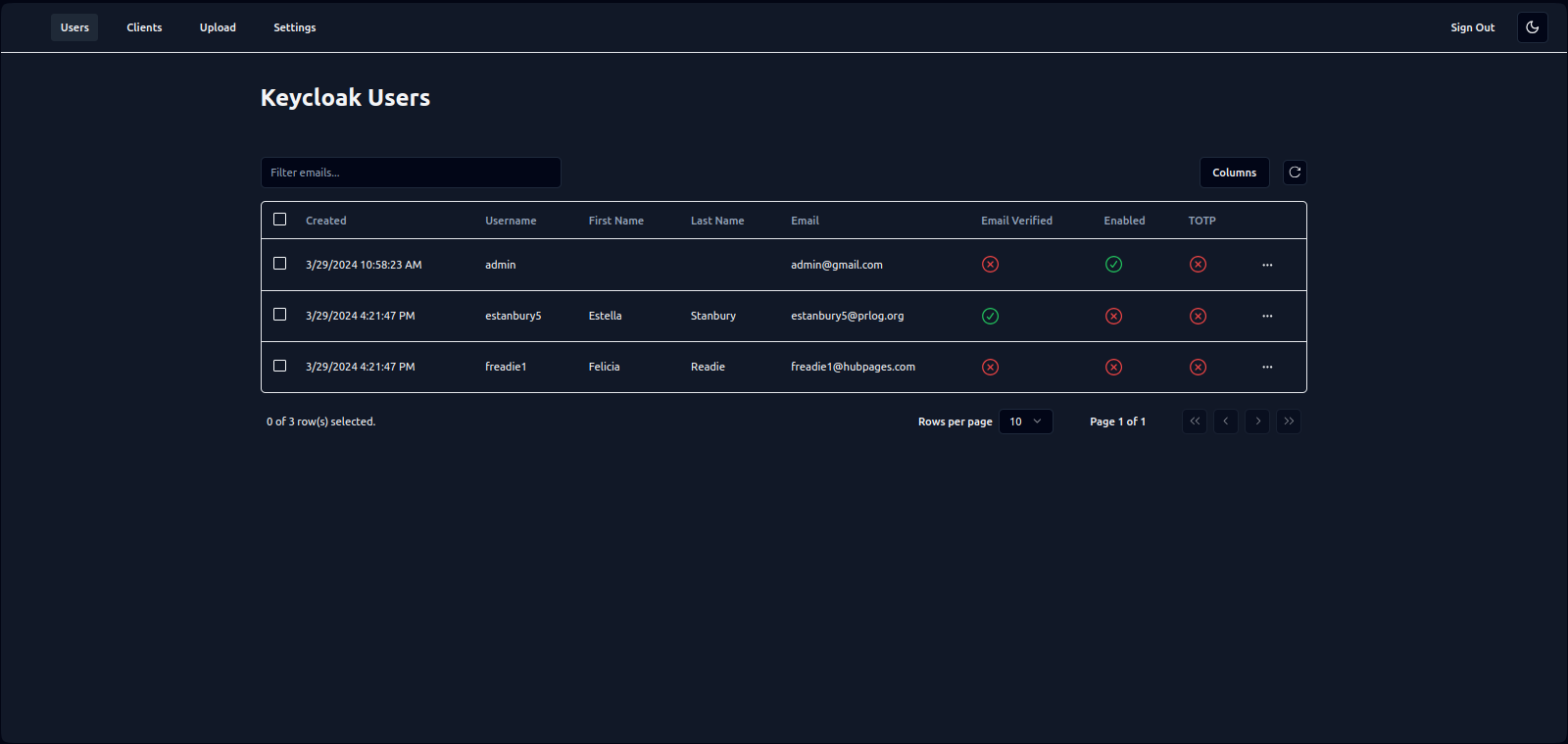The height and width of the screenshot is (744, 1568).
Task: Click the Email Verified column header
Action: click(1017, 221)
